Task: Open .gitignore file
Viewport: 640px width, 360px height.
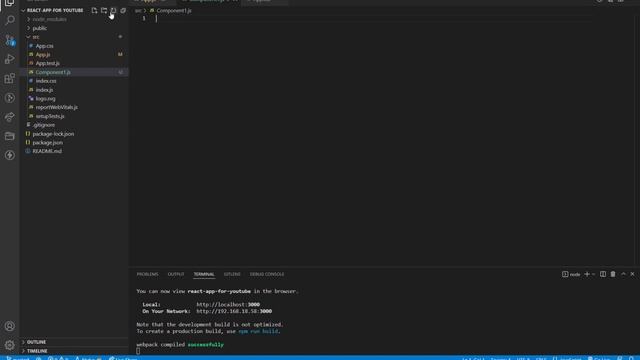Action: pos(74,125)
